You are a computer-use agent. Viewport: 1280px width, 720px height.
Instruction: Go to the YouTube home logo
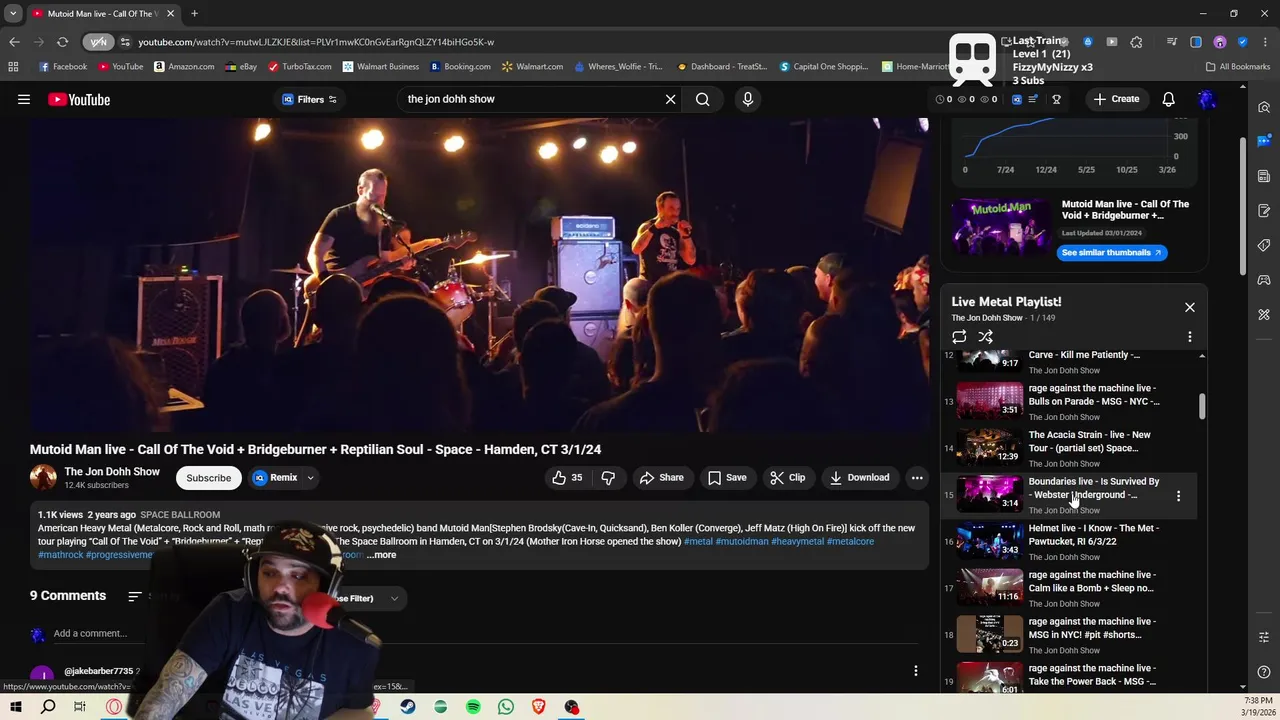click(79, 99)
